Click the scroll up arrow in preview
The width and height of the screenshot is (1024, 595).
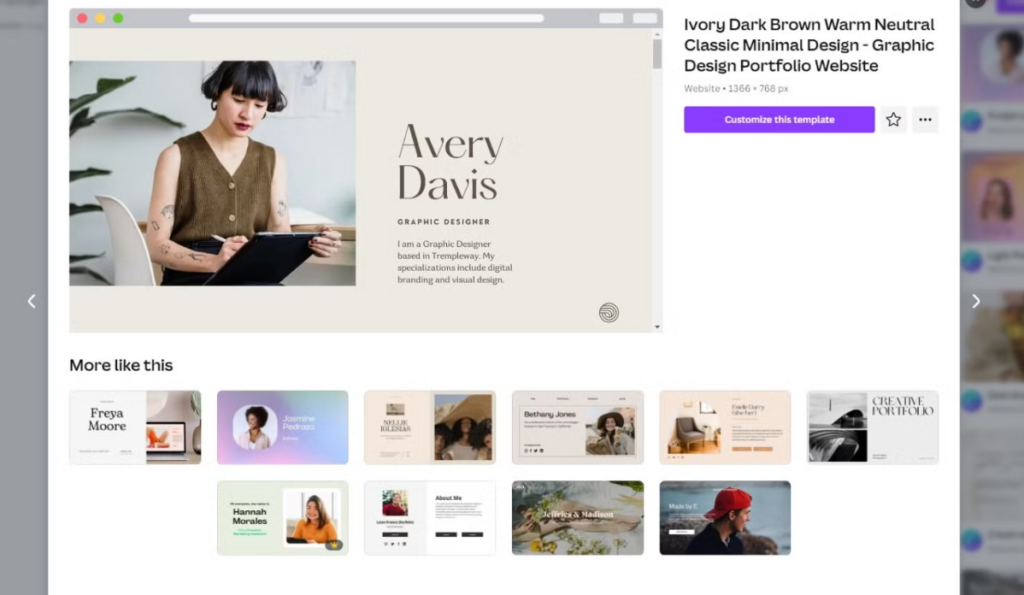[657, 34]
